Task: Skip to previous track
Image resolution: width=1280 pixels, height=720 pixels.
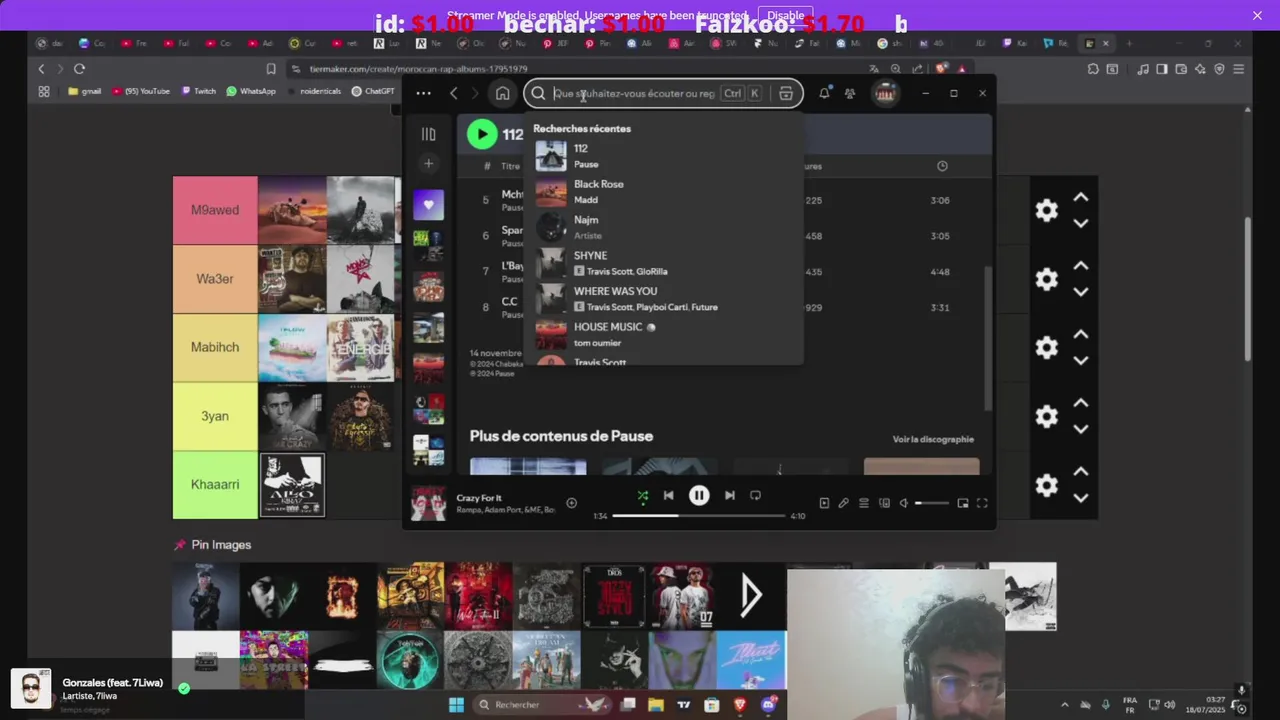Action: click(x=668, y=495)
